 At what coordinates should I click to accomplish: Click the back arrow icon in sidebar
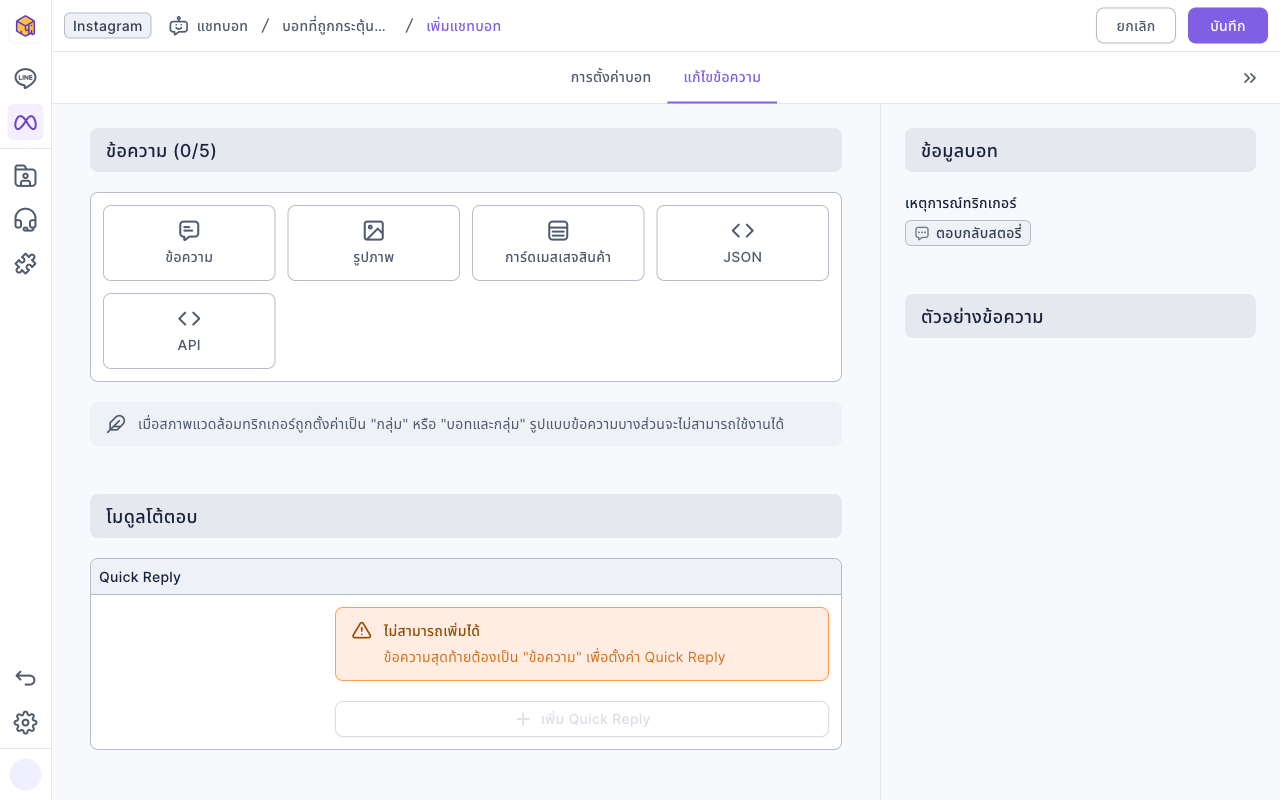coord(26,678)
